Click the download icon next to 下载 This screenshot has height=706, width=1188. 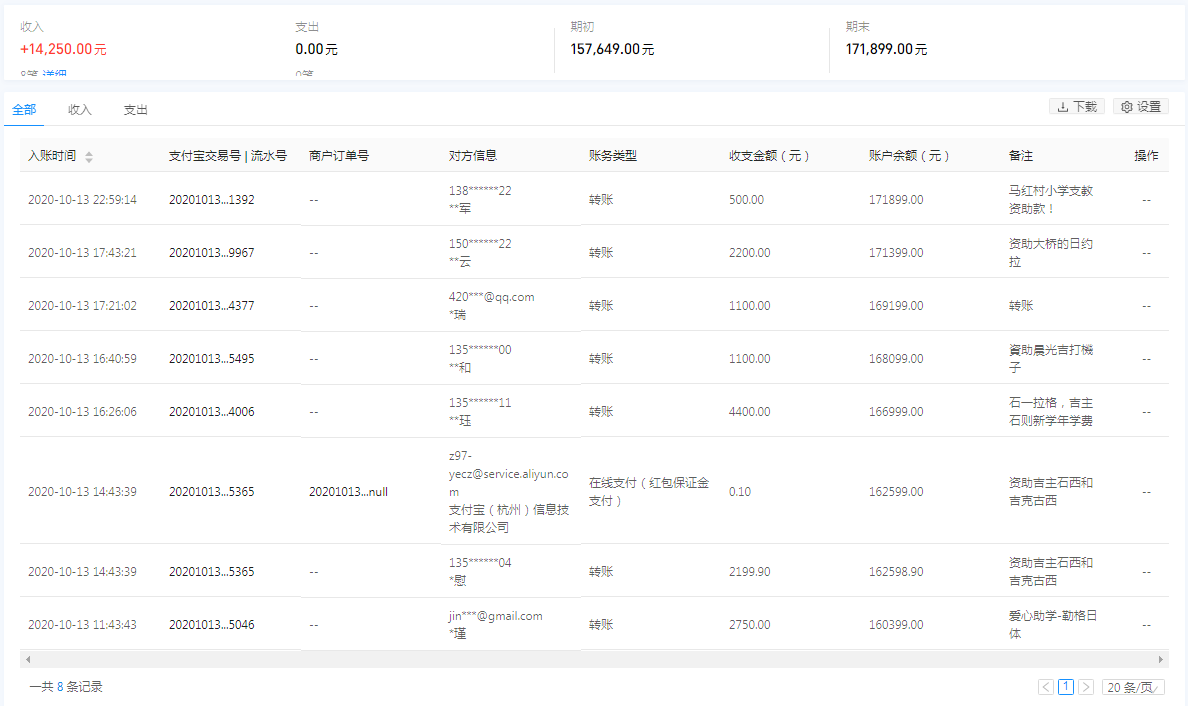coord(1062,106)
